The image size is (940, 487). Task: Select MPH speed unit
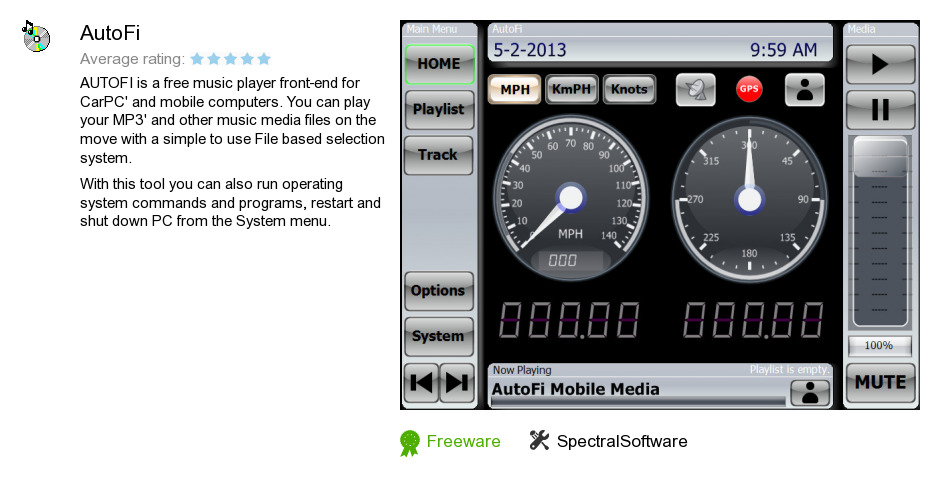coord(515,89)
